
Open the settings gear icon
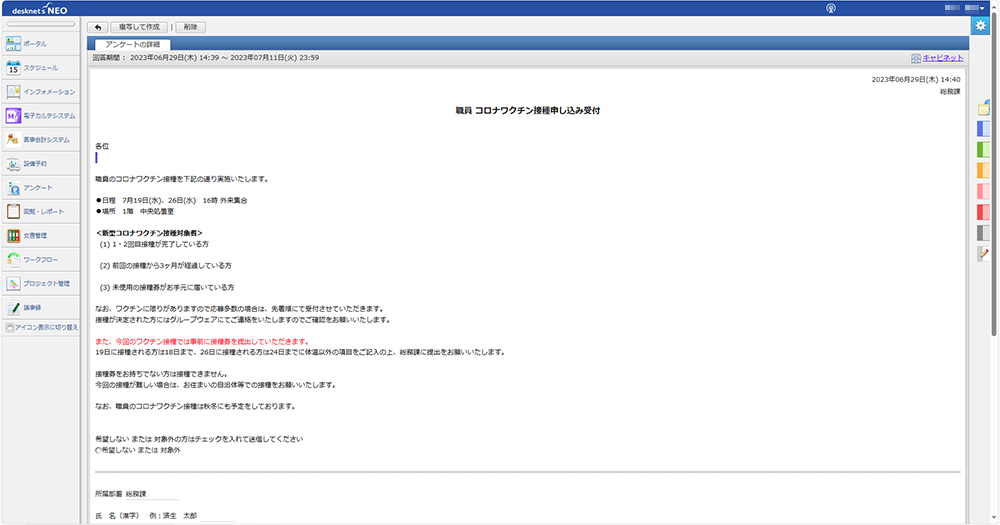[x=980, y=26]
